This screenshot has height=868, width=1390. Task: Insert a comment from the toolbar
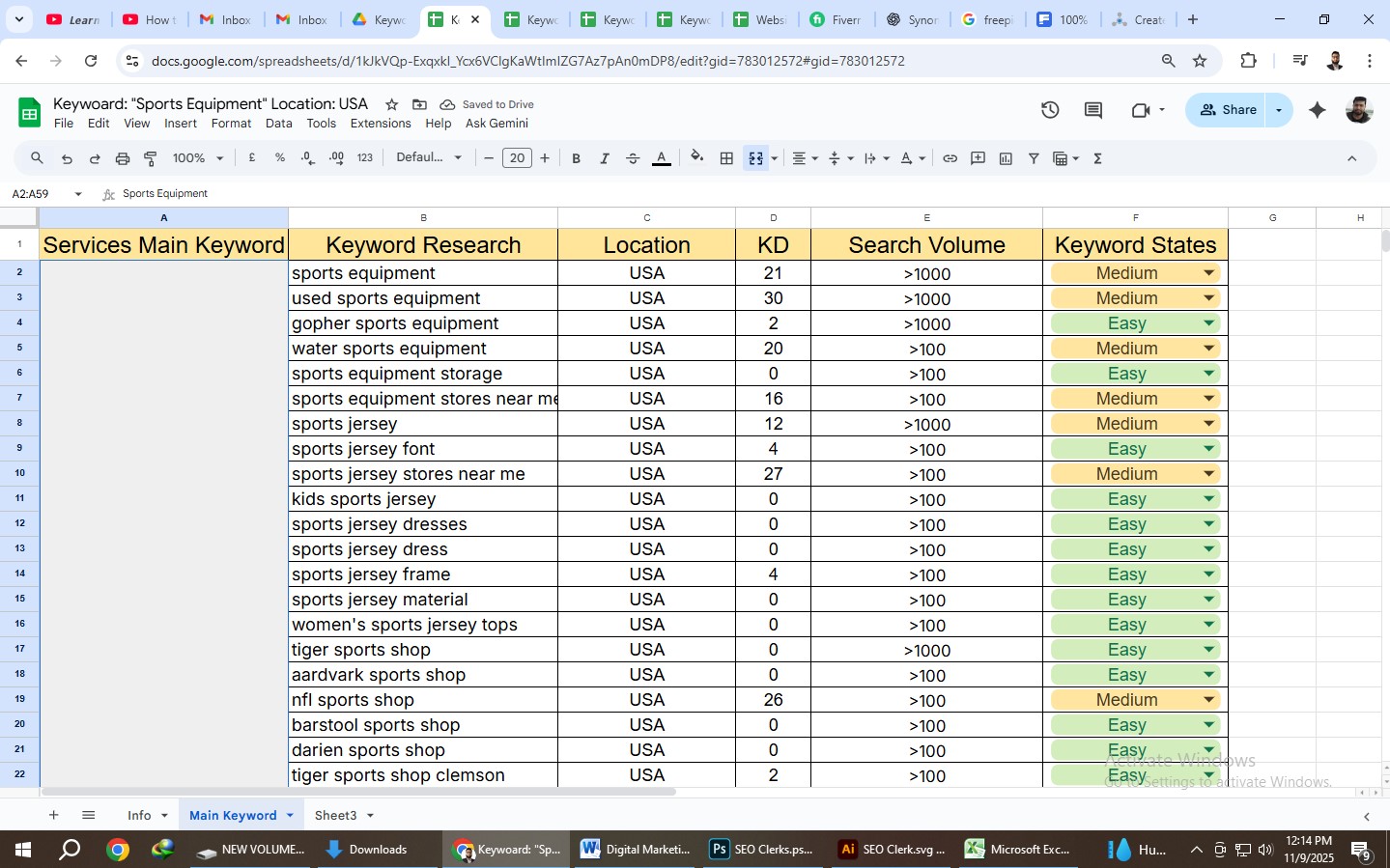point(978,157)
